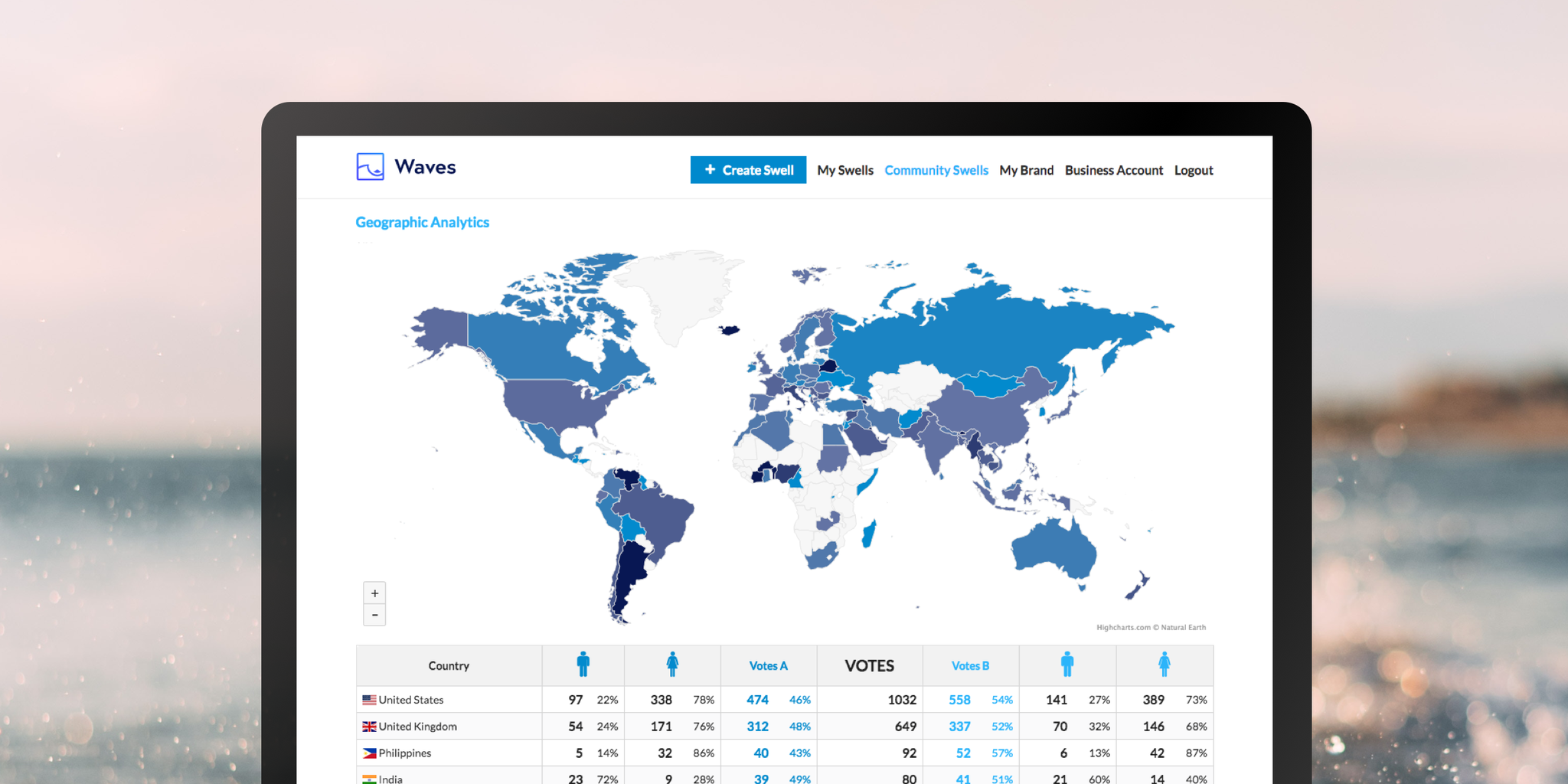Click the Philippines flag icon

(x=368, y=753)
